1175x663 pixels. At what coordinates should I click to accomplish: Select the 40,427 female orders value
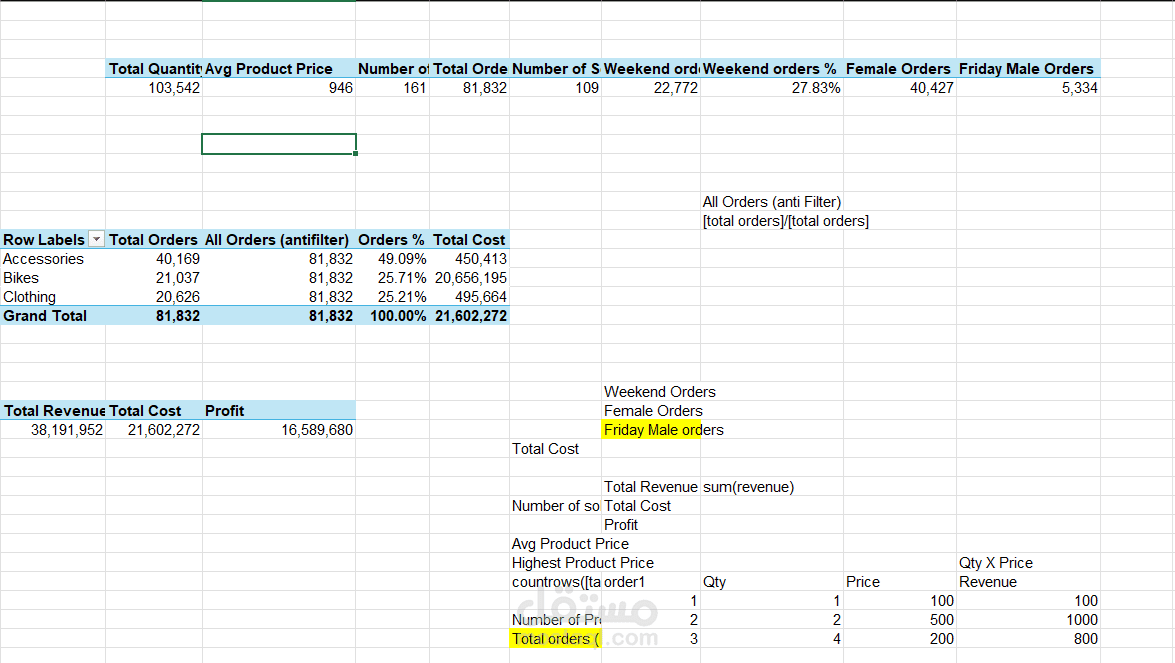(899, 88)
